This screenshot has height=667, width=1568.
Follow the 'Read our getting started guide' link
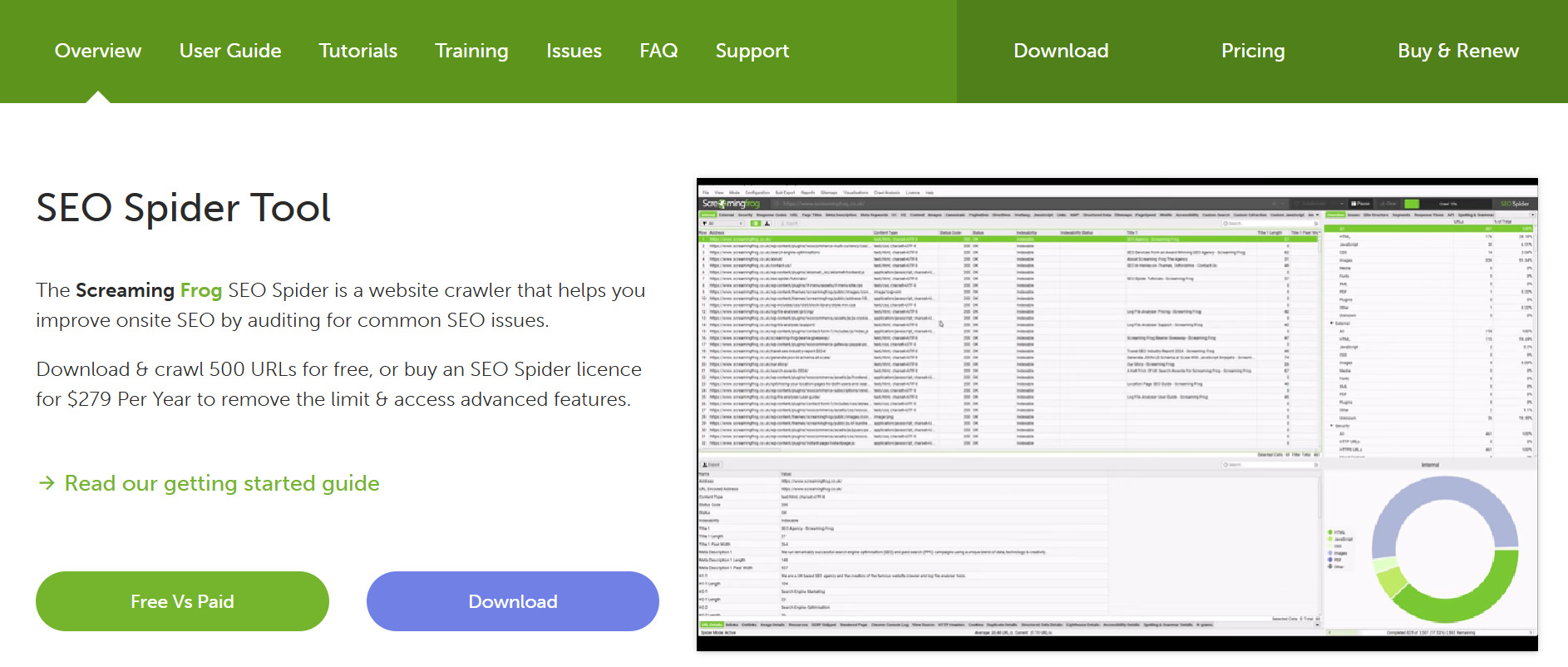click(222, 483)
